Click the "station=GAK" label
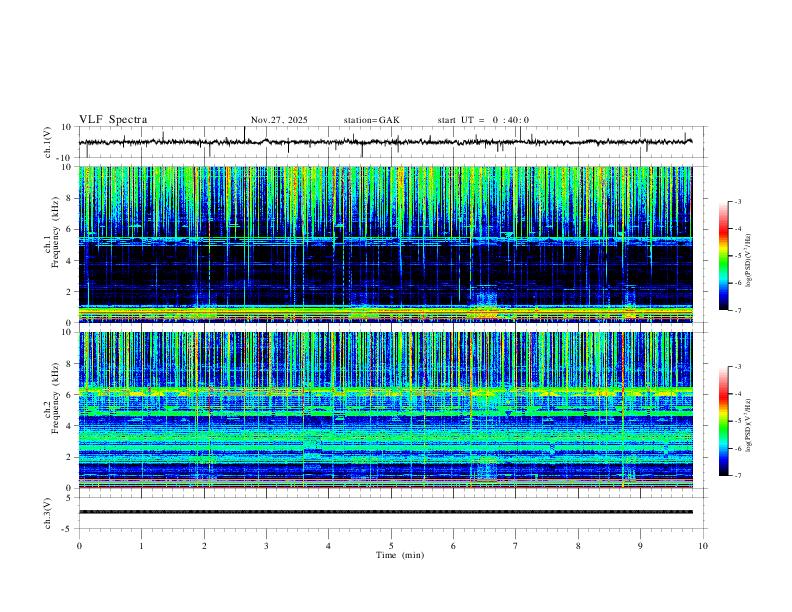 371,120
